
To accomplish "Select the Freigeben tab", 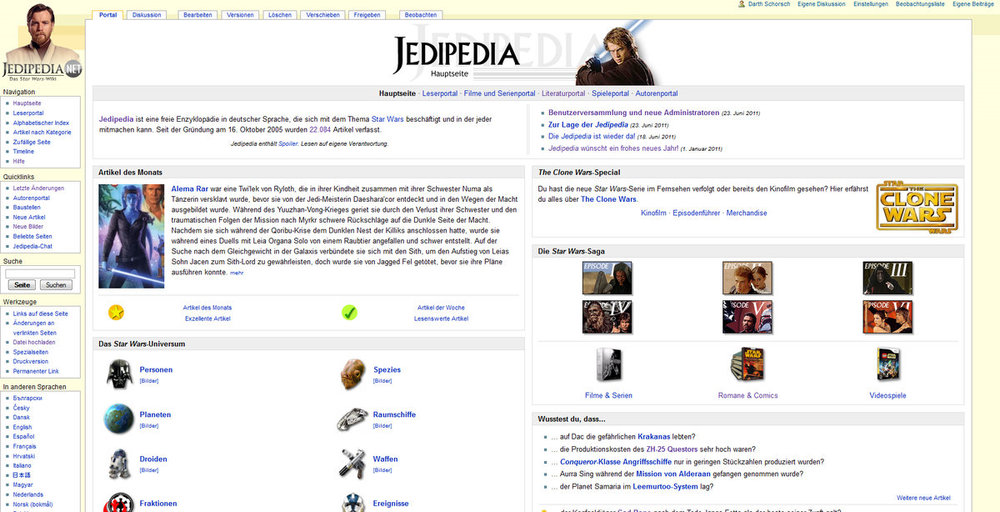I will click(367, 15).
